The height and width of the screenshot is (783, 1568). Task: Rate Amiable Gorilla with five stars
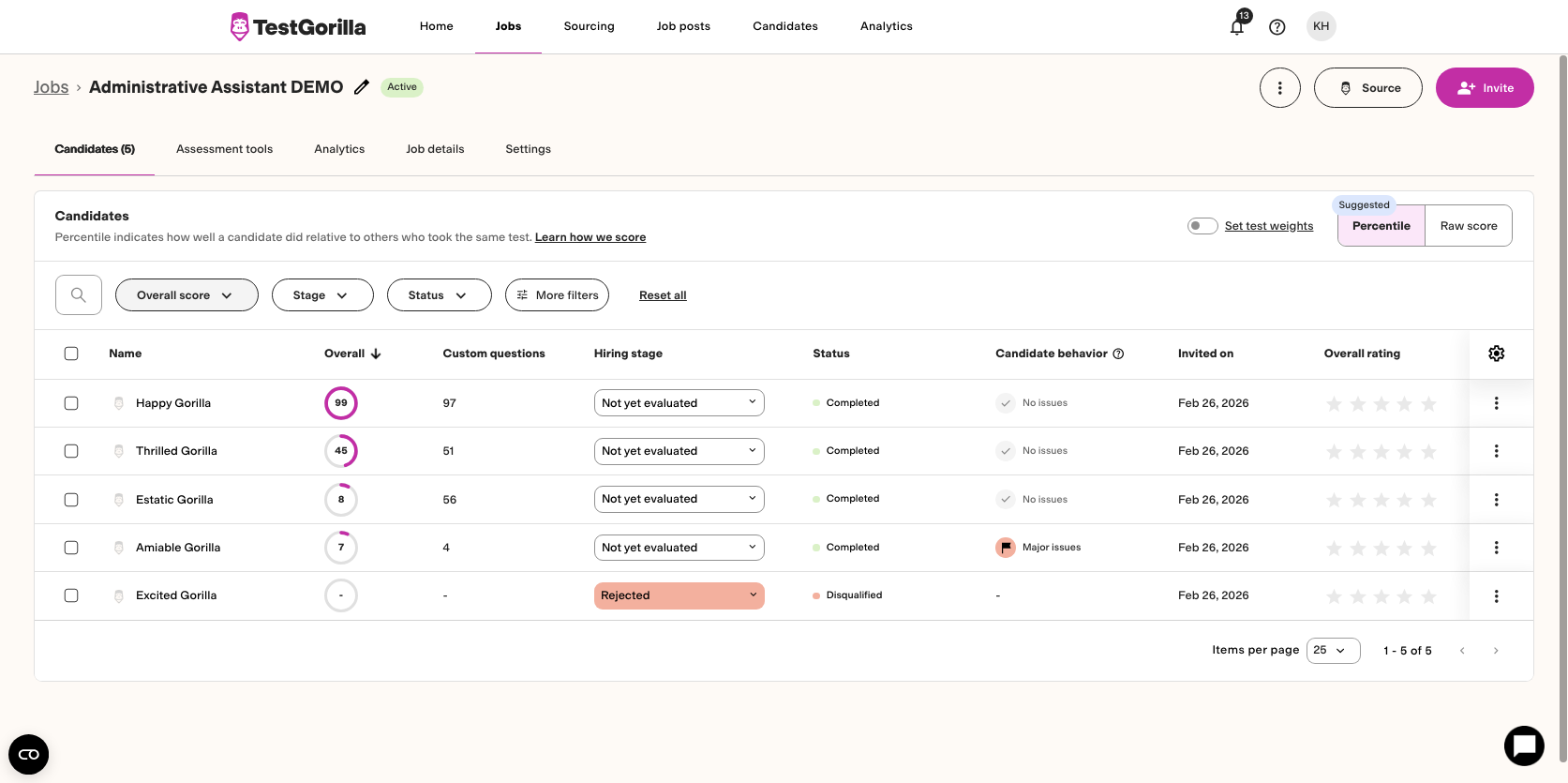tap(1428, 549)
